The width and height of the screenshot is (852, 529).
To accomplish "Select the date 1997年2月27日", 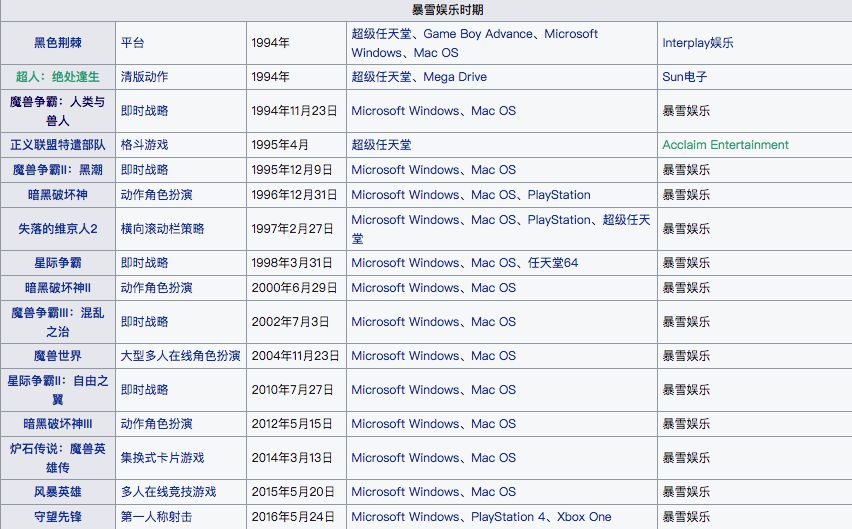I will click(292, 229).
